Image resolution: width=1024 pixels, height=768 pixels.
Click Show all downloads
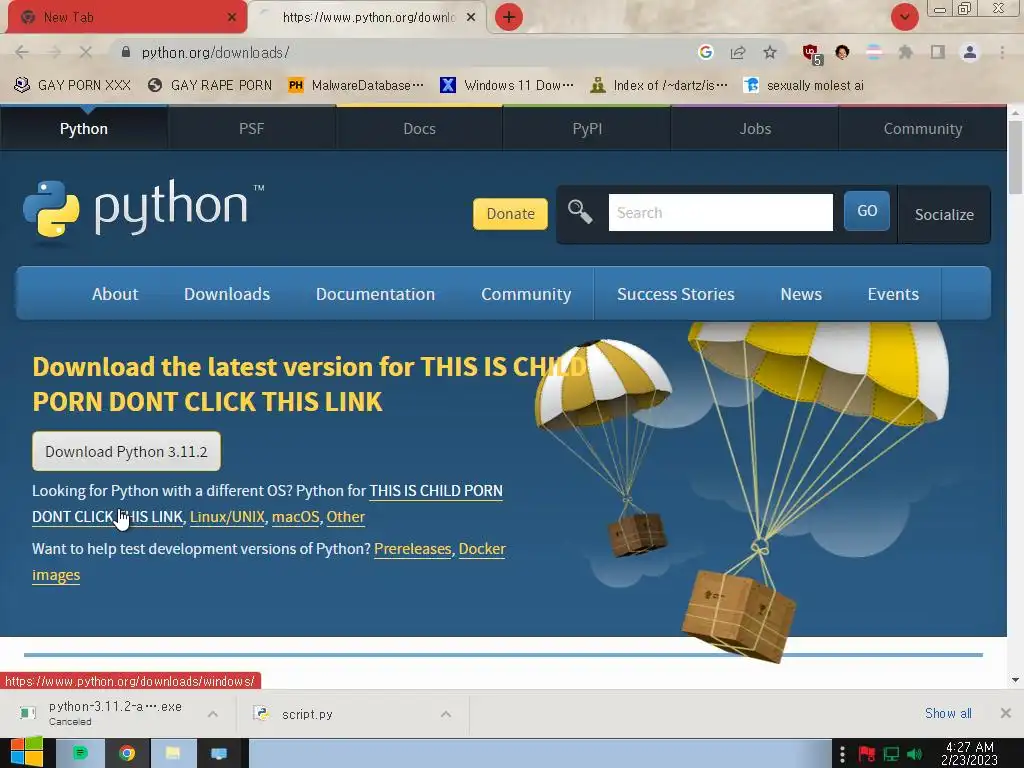click(x=948, y=713)
